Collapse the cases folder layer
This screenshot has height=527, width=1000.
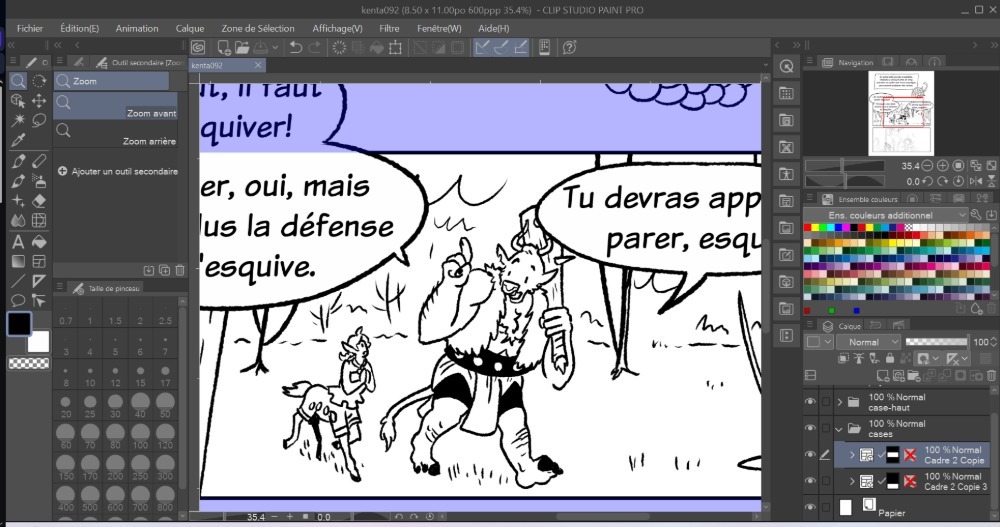click(x=839, y=429)
